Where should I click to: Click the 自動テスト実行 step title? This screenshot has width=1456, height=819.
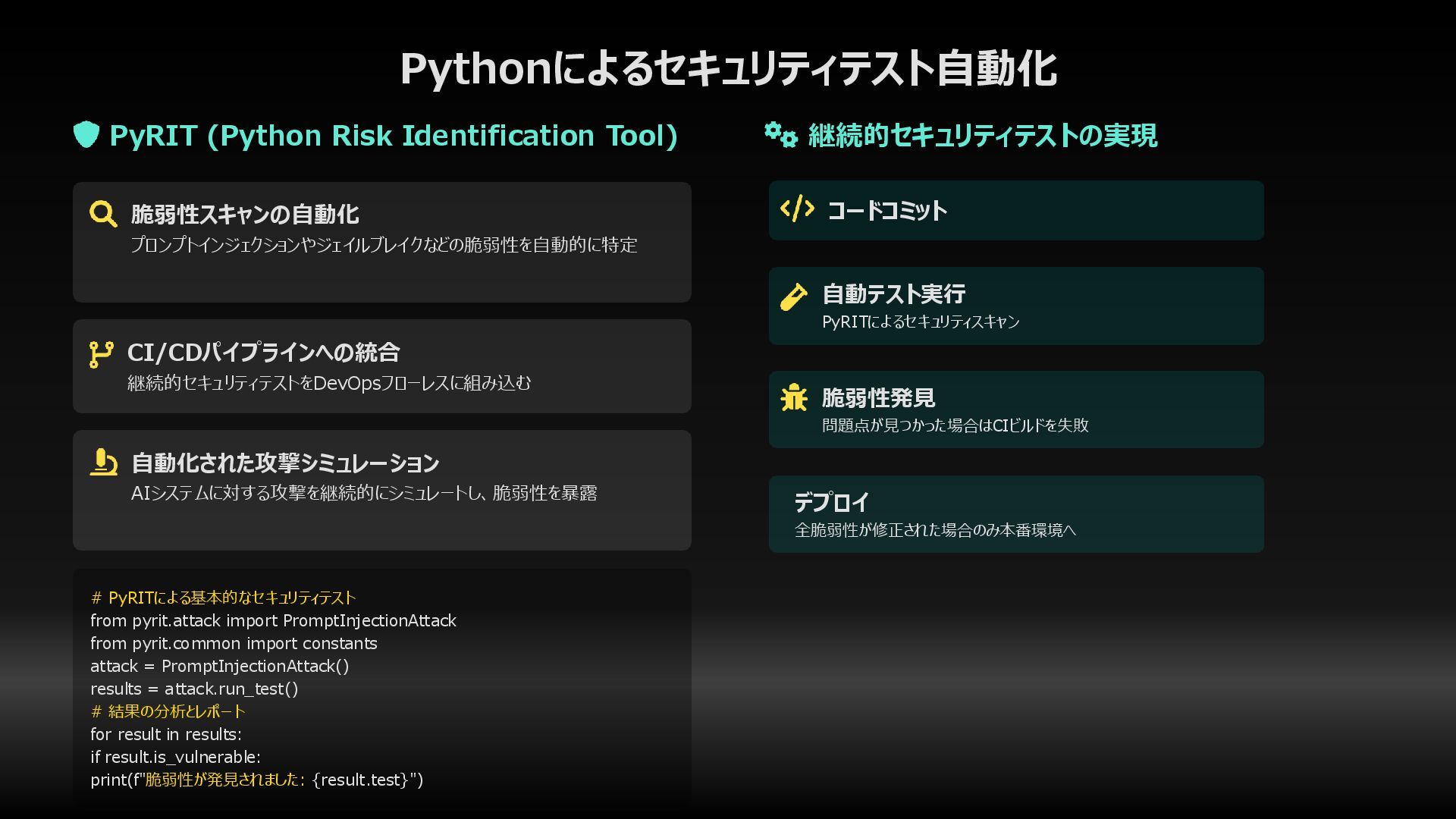[x=893, y=294]
